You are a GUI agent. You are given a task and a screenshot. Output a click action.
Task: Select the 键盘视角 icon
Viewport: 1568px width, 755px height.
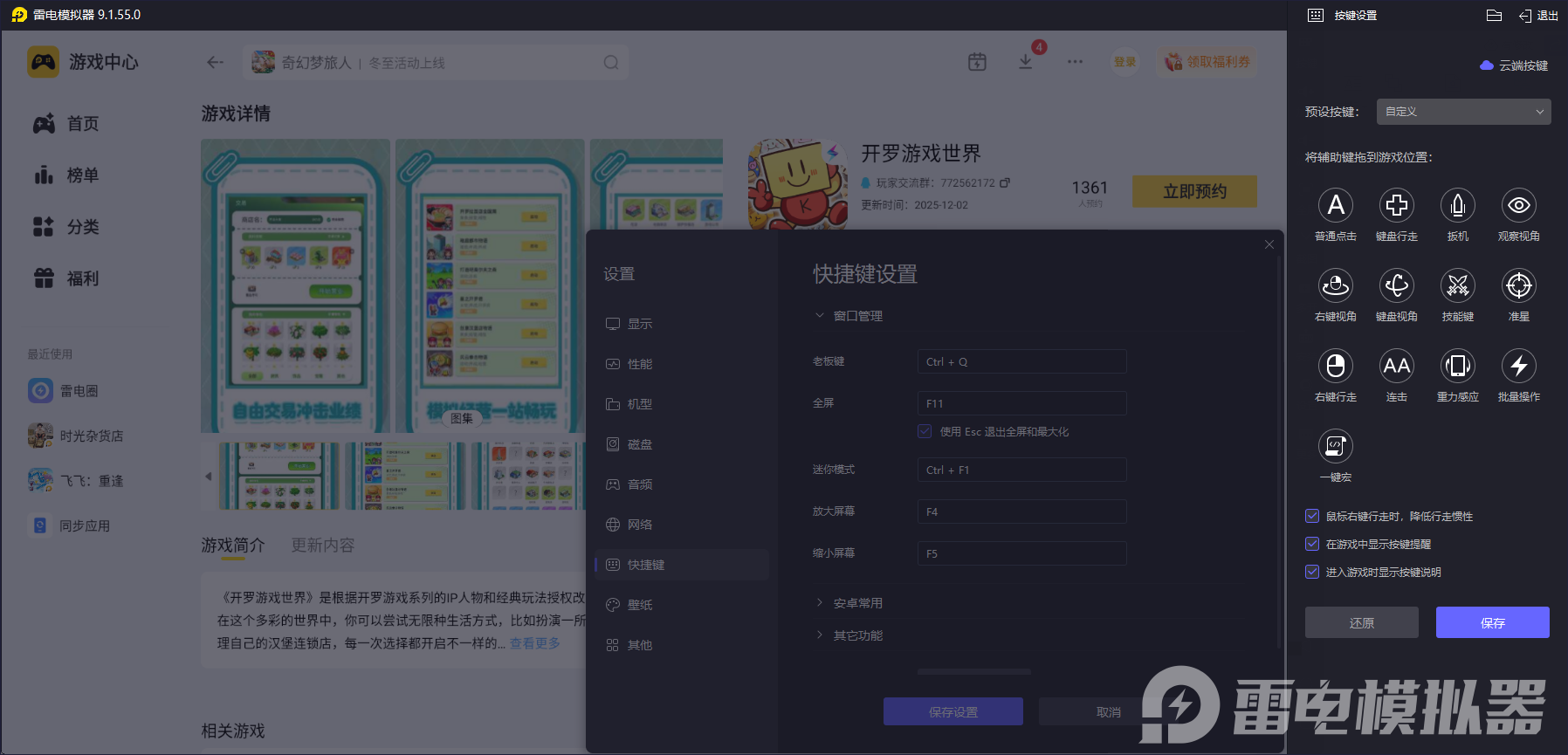(x=1397, y=285)
